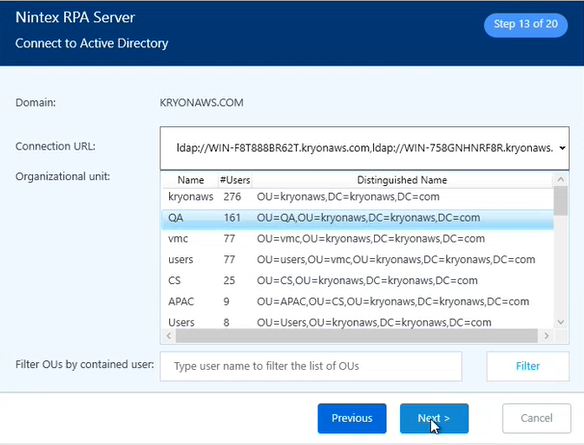Click the list's scroll up arrow
The height and width of the screenshot is (445, 584).
click(561, 180)
